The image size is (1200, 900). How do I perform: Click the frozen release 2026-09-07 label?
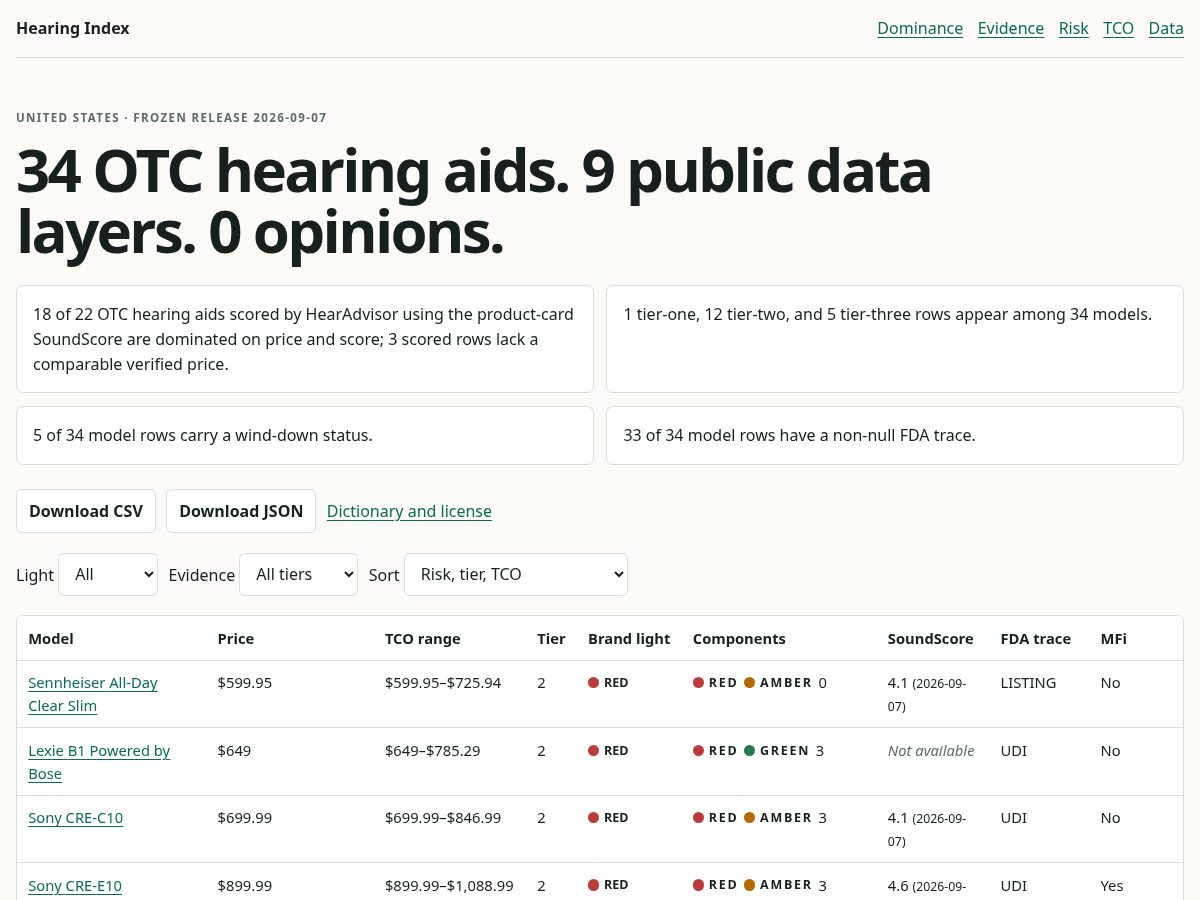(x=230, y=118)
